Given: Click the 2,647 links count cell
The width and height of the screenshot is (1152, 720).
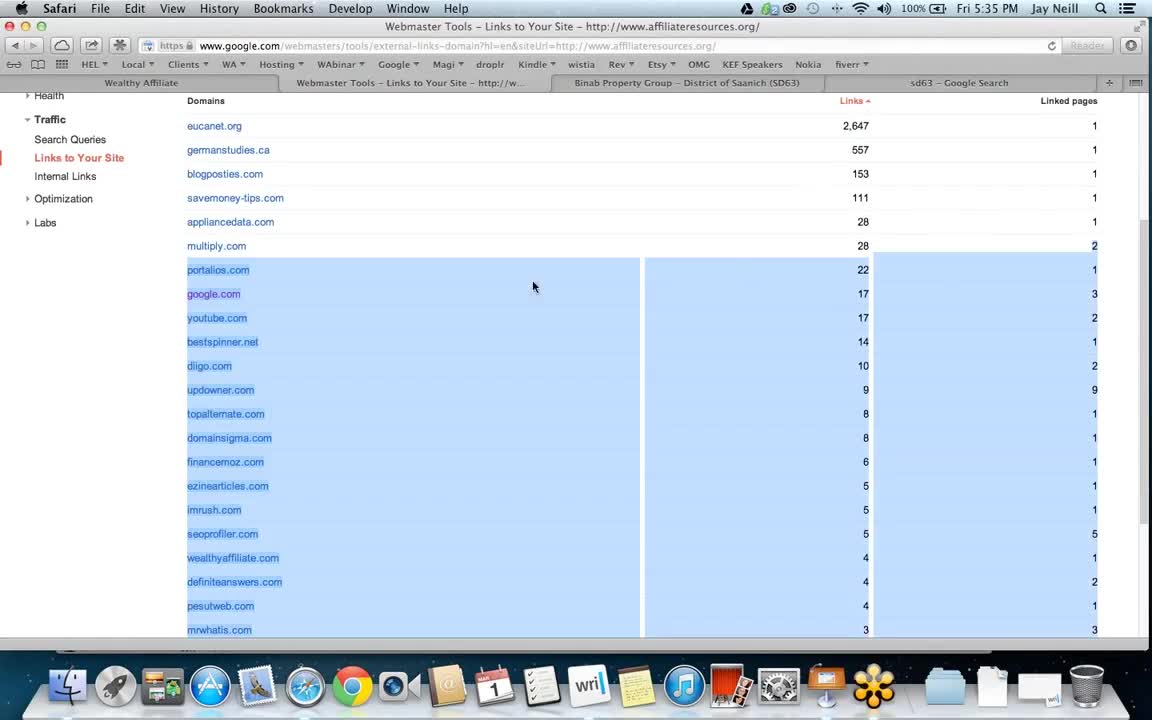Looking at the screenshot, I should point(856,126).
